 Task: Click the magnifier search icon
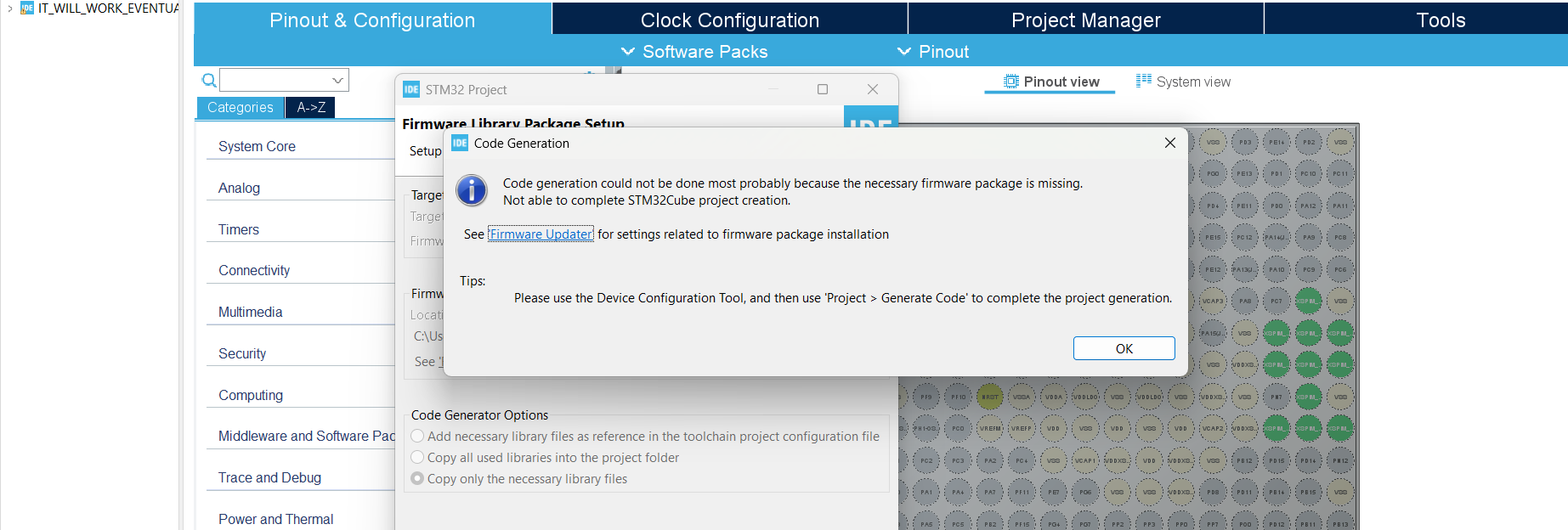pyautogui.click(x=208, y=81)
